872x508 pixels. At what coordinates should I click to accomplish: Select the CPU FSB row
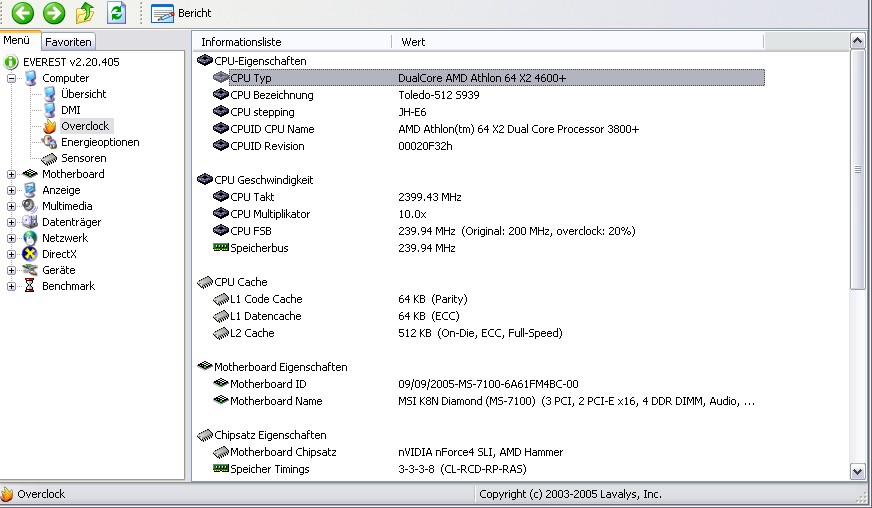tap(488, 231)
